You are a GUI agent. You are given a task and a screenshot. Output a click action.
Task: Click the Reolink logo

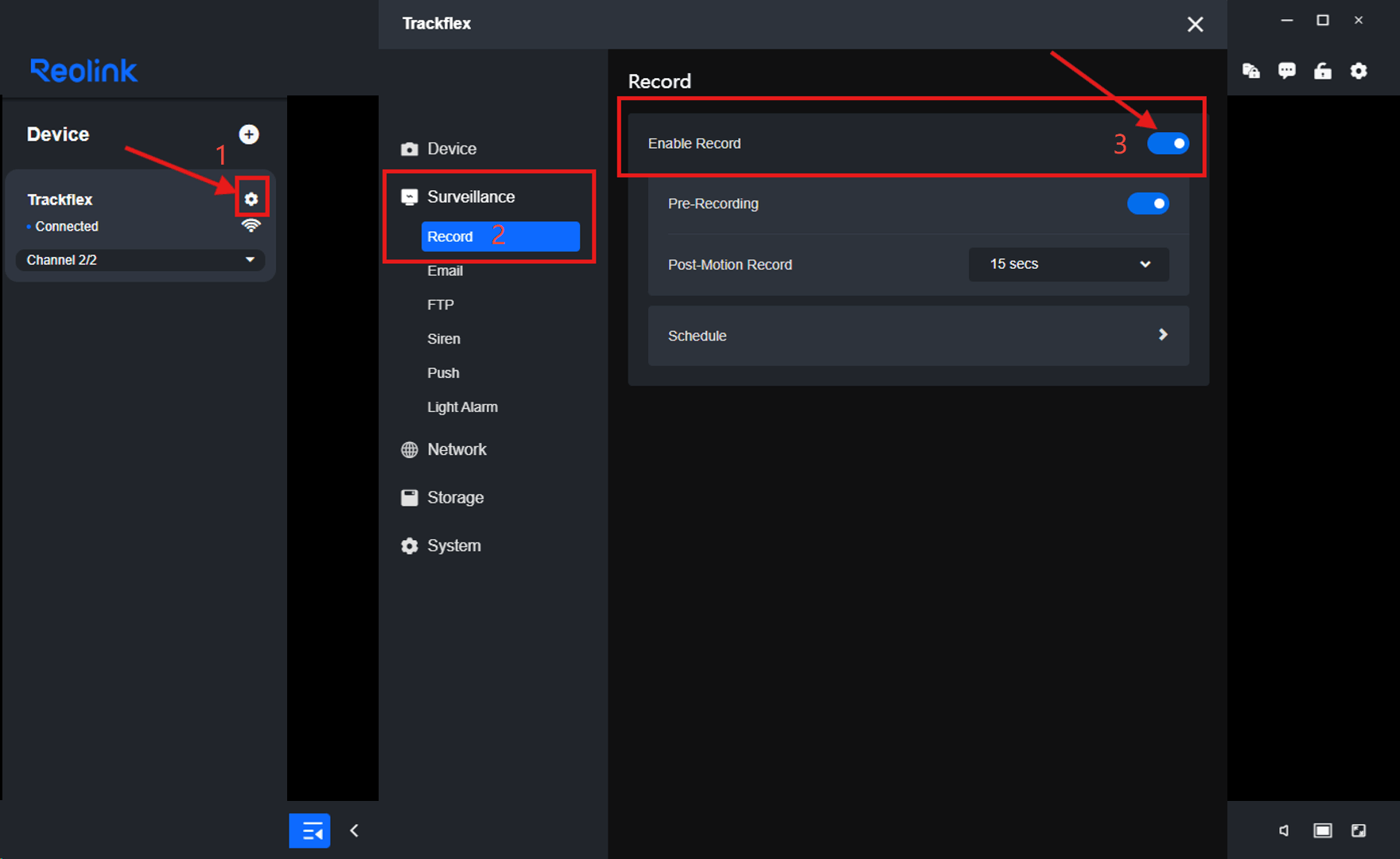click(84, 71)
